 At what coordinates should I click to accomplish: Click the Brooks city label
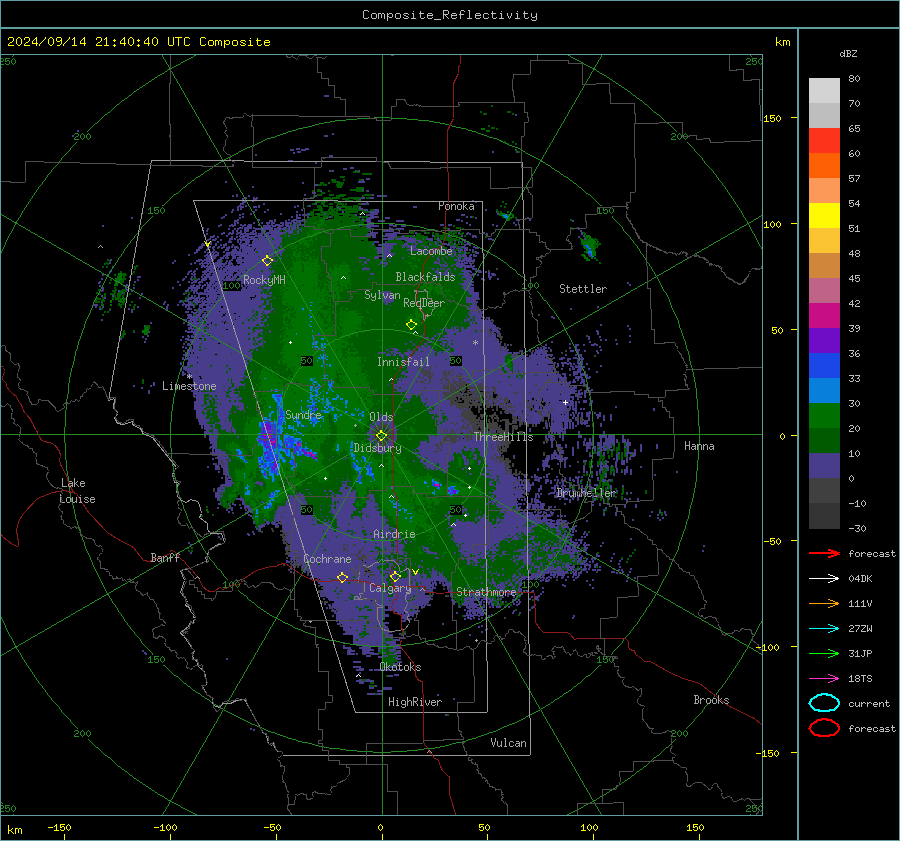tap(711, 700)
